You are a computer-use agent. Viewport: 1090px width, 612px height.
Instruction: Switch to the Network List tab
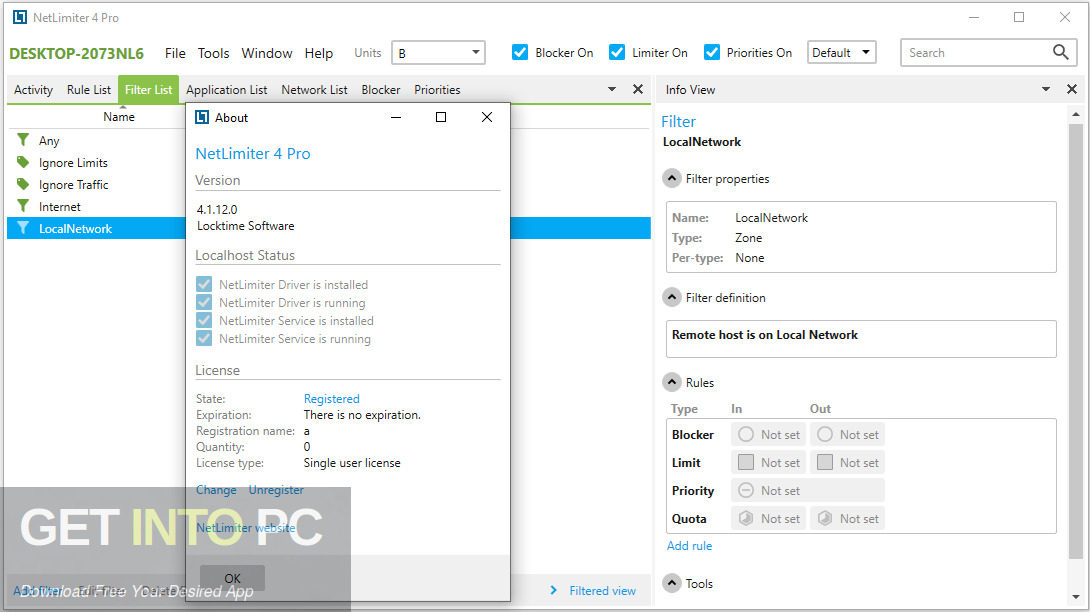click(x=314, y=90)
